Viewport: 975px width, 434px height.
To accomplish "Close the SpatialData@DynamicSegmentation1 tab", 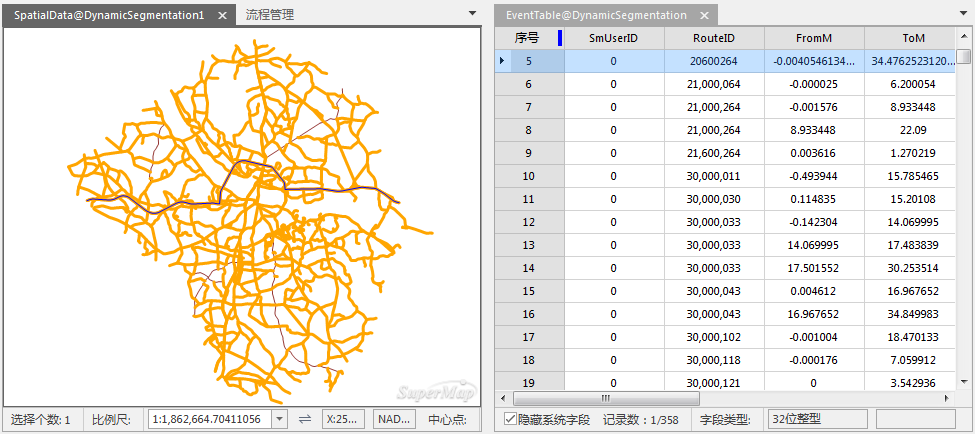I will (x=223, y=15).
